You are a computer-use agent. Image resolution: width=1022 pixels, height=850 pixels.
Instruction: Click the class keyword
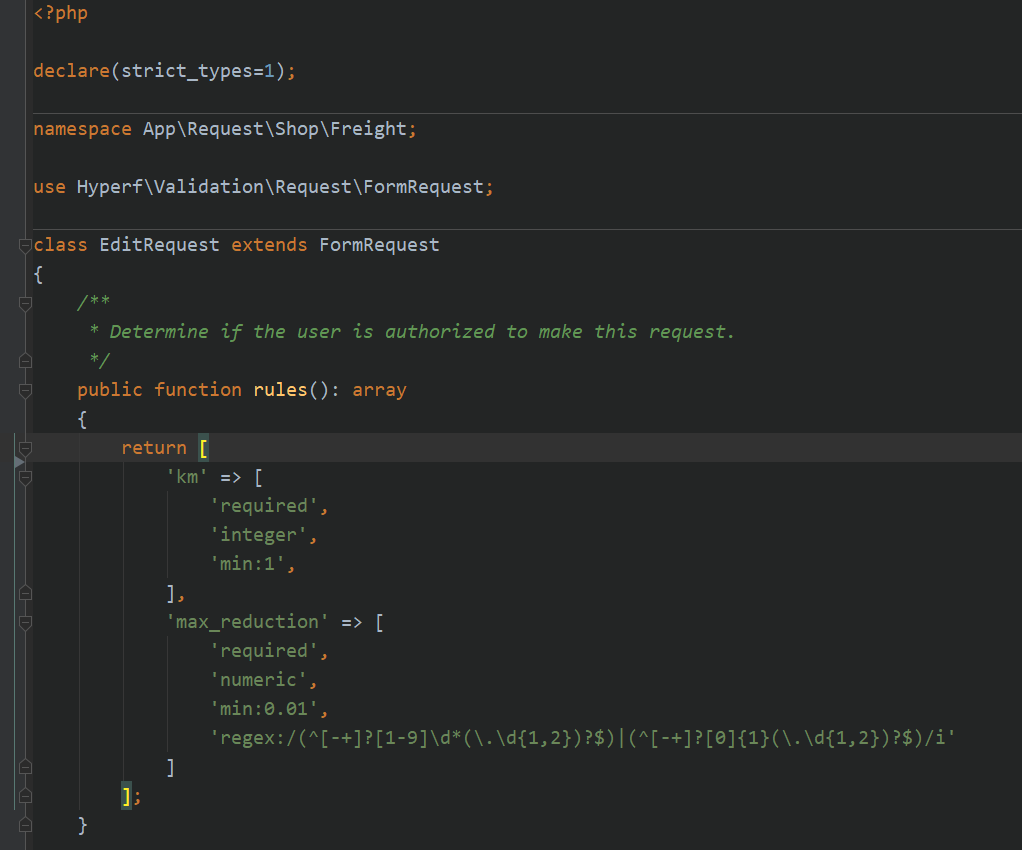tap(60, 245)
